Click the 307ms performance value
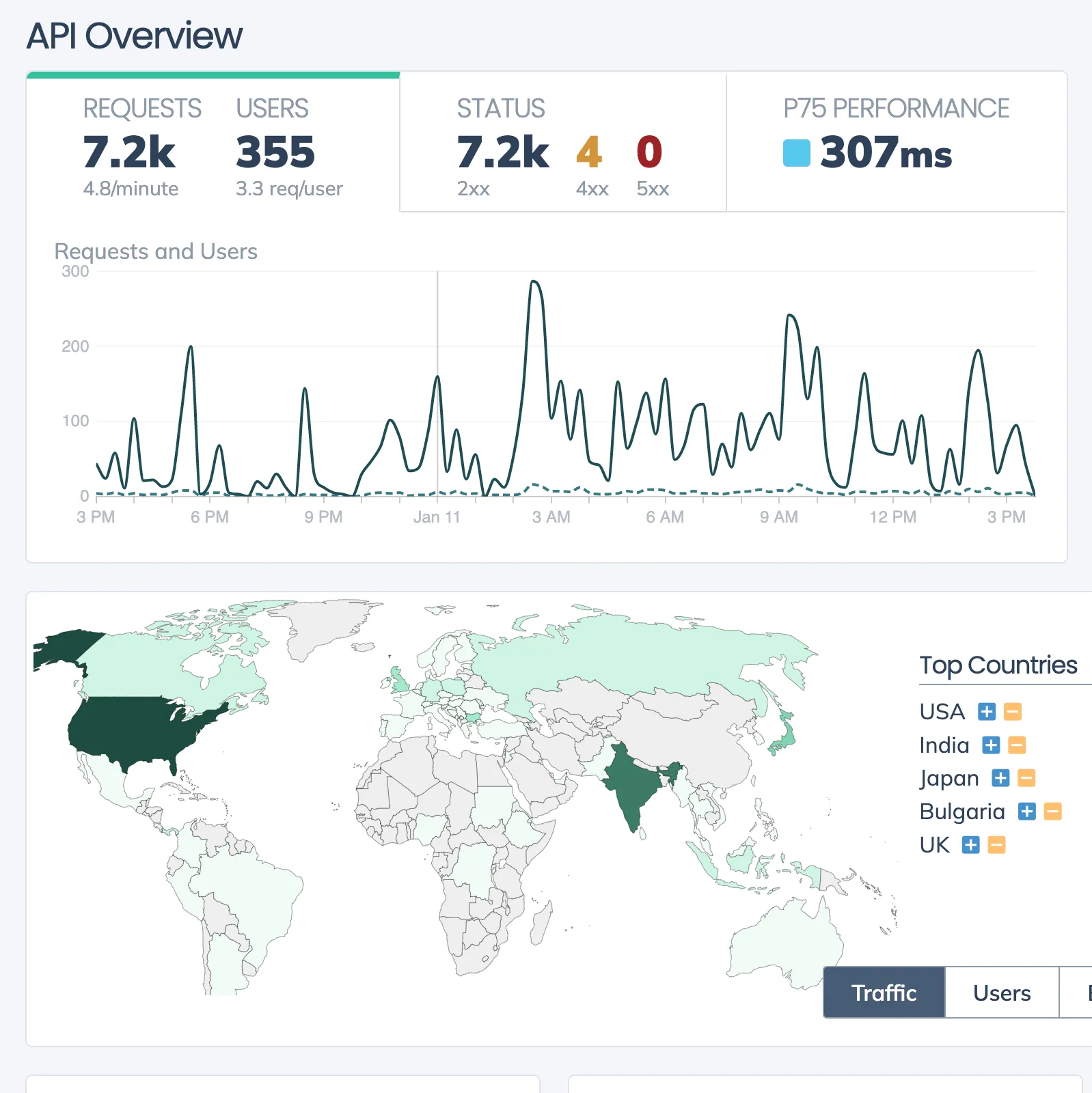The height and width of the screenshot is (1093, 1092). click(886, 152)
